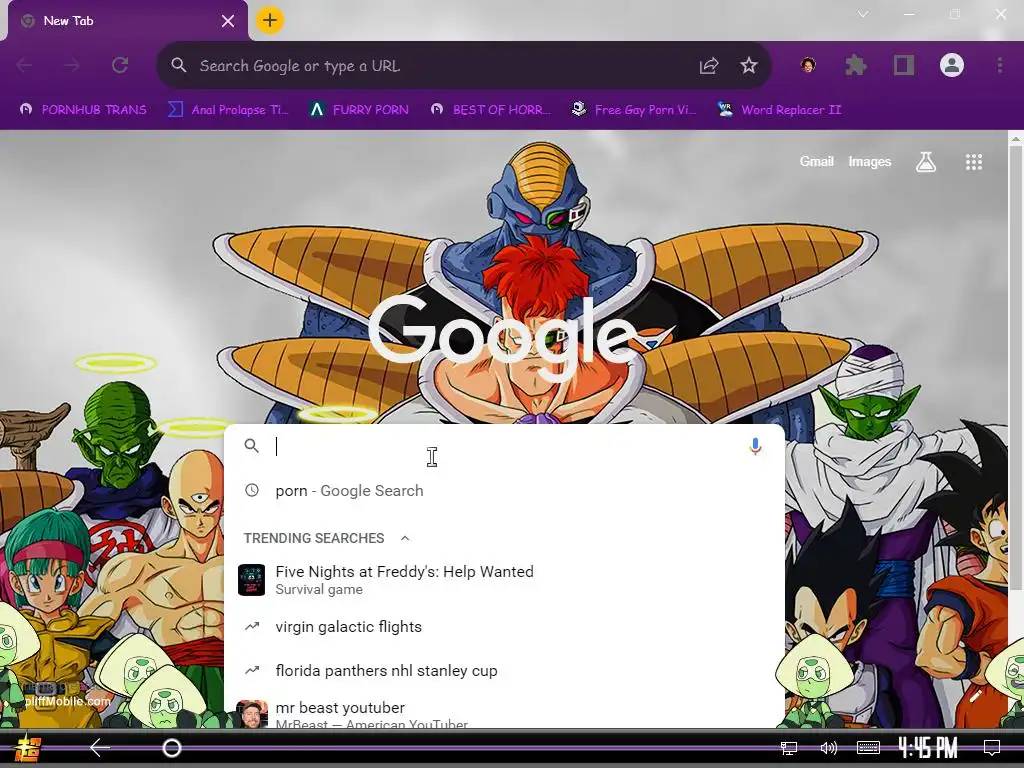The height and width of the screenshot is (768, 1024).
Task: Close the New Tab tab
Action: tap(227, 22)
